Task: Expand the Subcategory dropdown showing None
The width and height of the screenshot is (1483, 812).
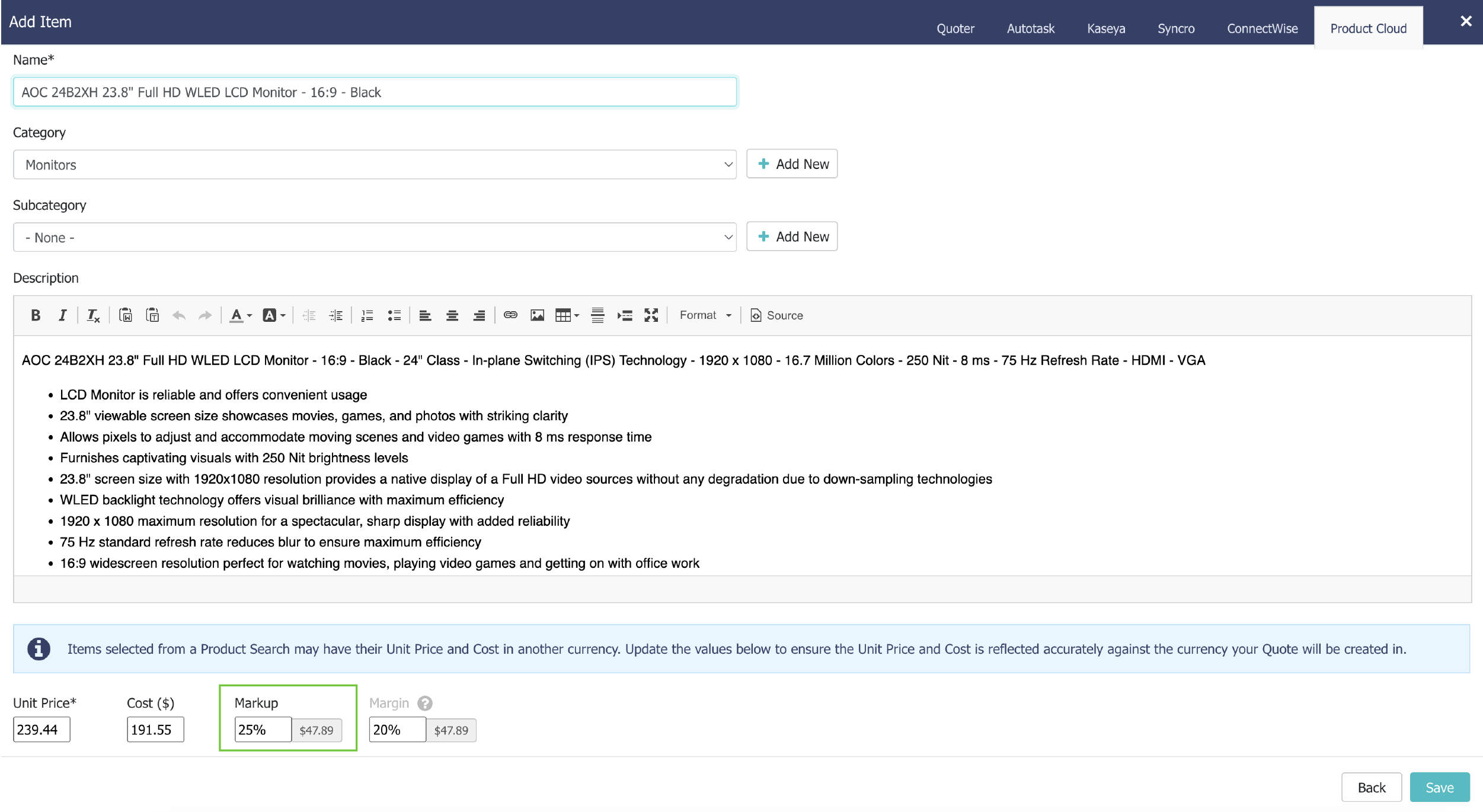Action: [x=375, y=237]
